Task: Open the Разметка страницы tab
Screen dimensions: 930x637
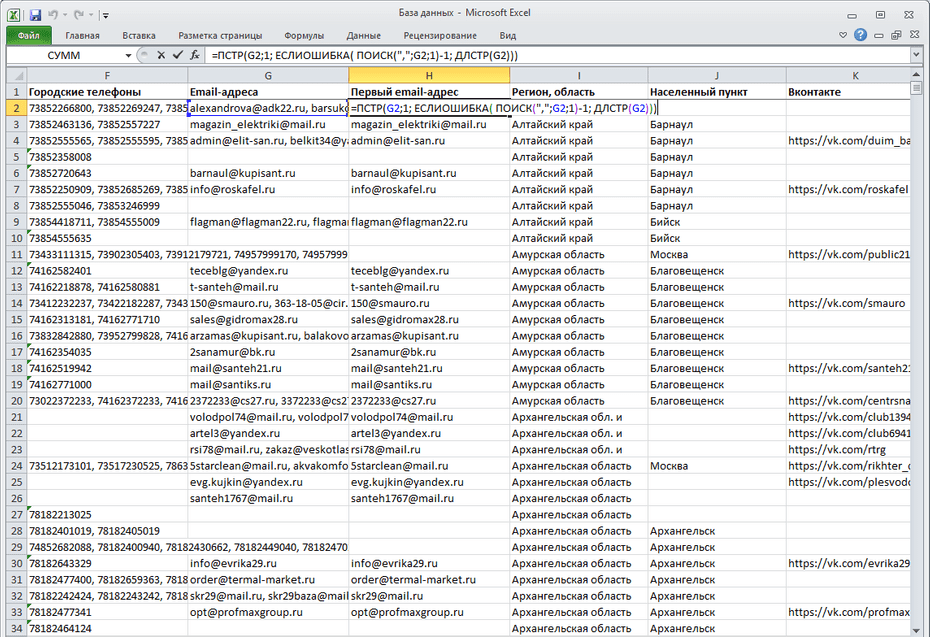Action: coord(220,36)
